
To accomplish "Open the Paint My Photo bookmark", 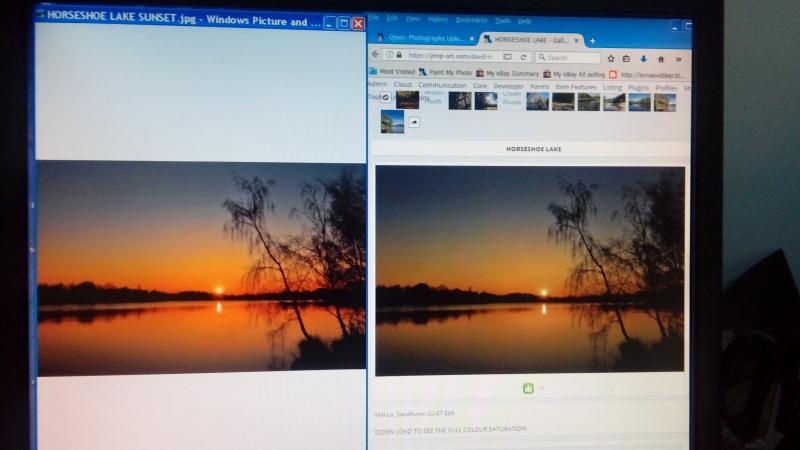I will coord(445,72).
